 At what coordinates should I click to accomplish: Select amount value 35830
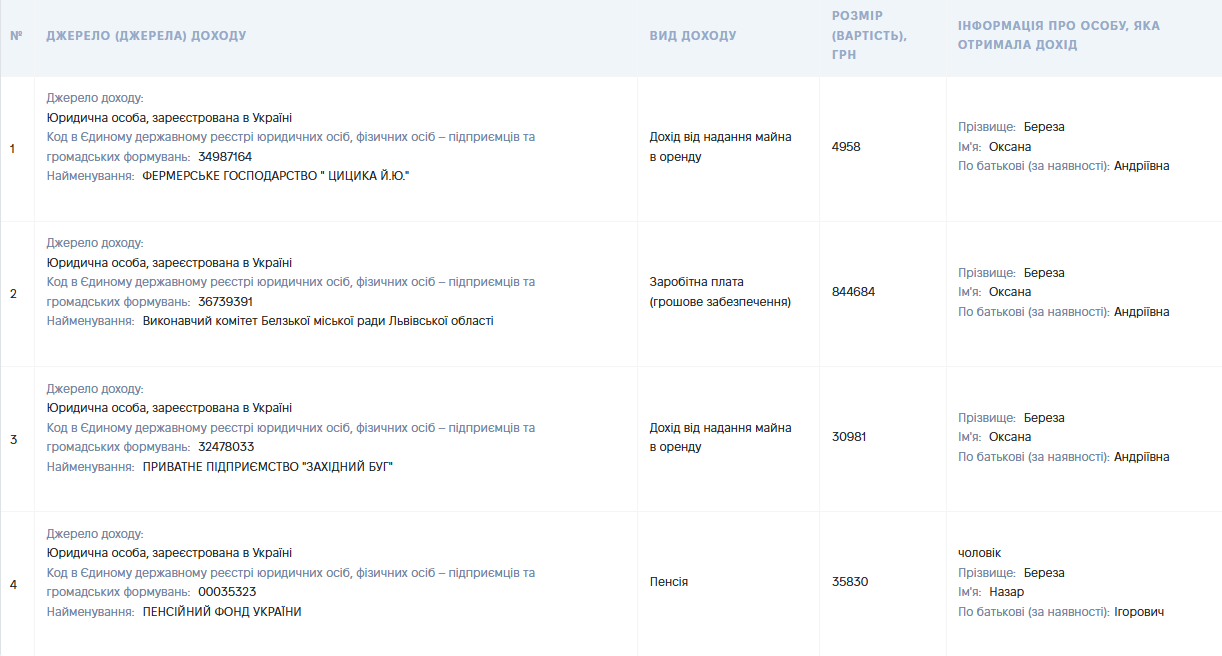[850, 582]
